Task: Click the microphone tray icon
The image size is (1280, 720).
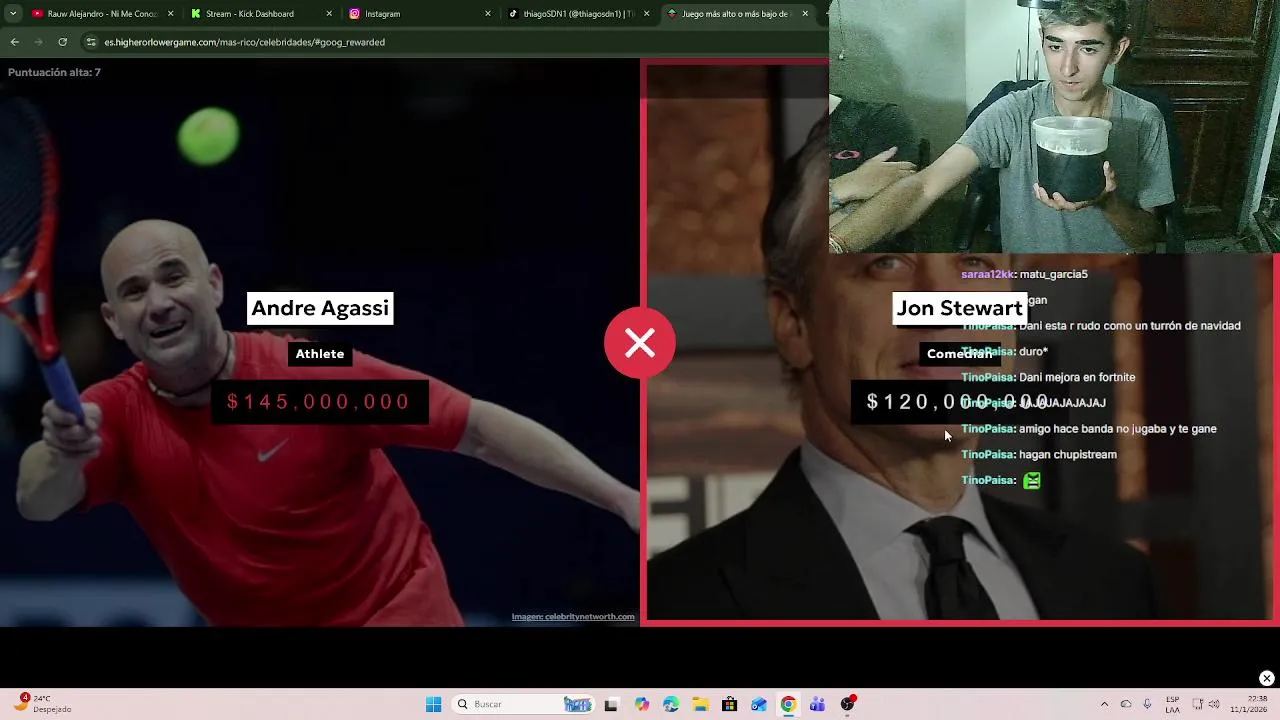Action: (x=1147, y=704)
